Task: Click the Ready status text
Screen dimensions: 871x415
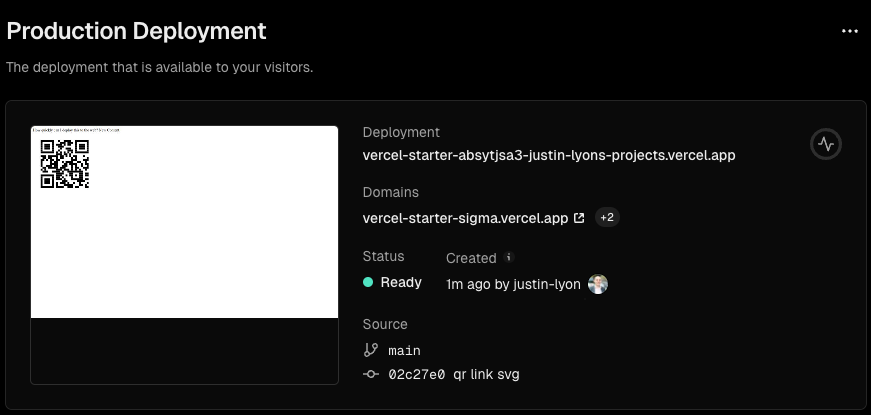Action: pos(401,282)
